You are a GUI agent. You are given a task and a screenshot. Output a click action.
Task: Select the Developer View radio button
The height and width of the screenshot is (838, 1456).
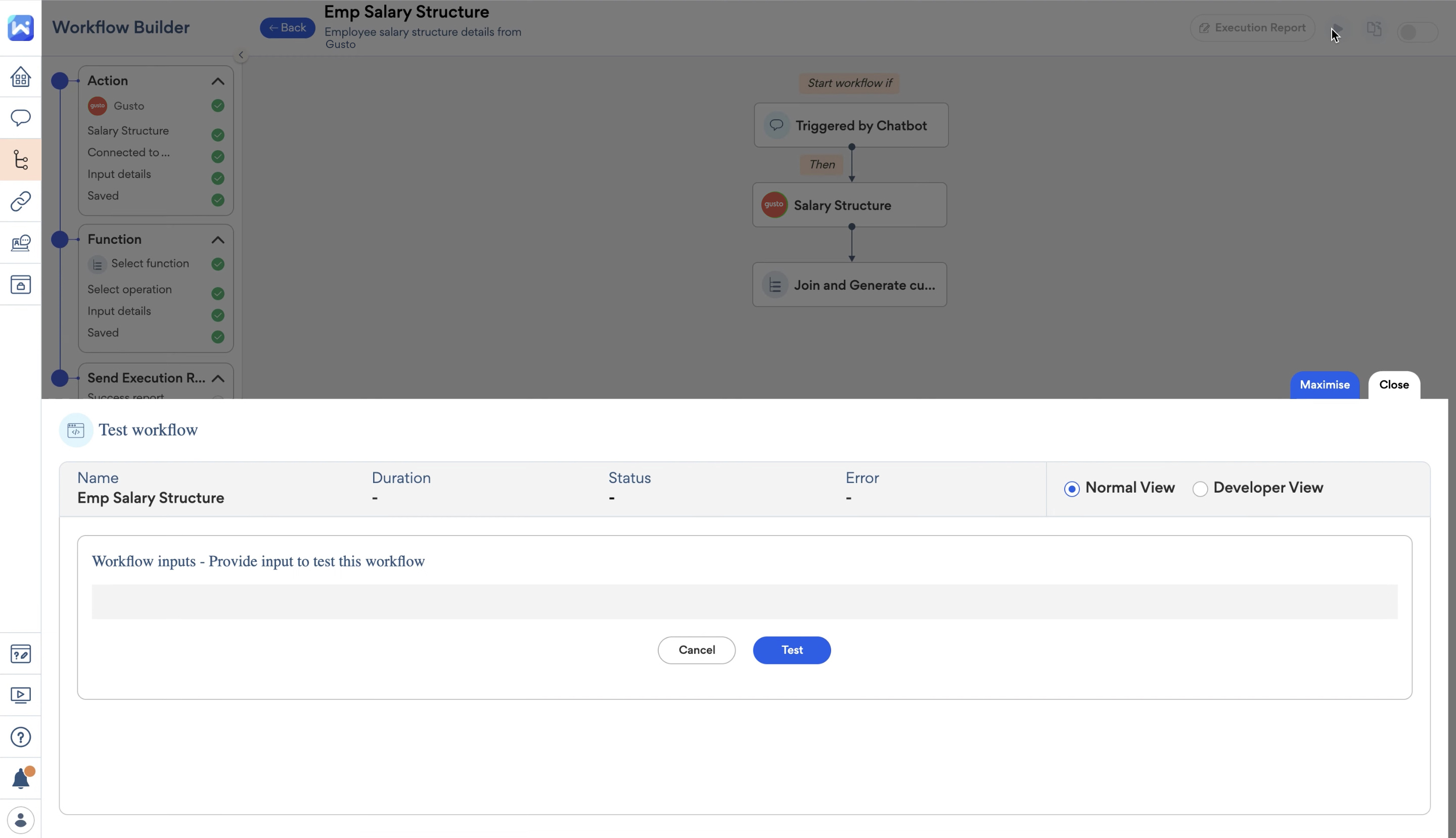1200,489
